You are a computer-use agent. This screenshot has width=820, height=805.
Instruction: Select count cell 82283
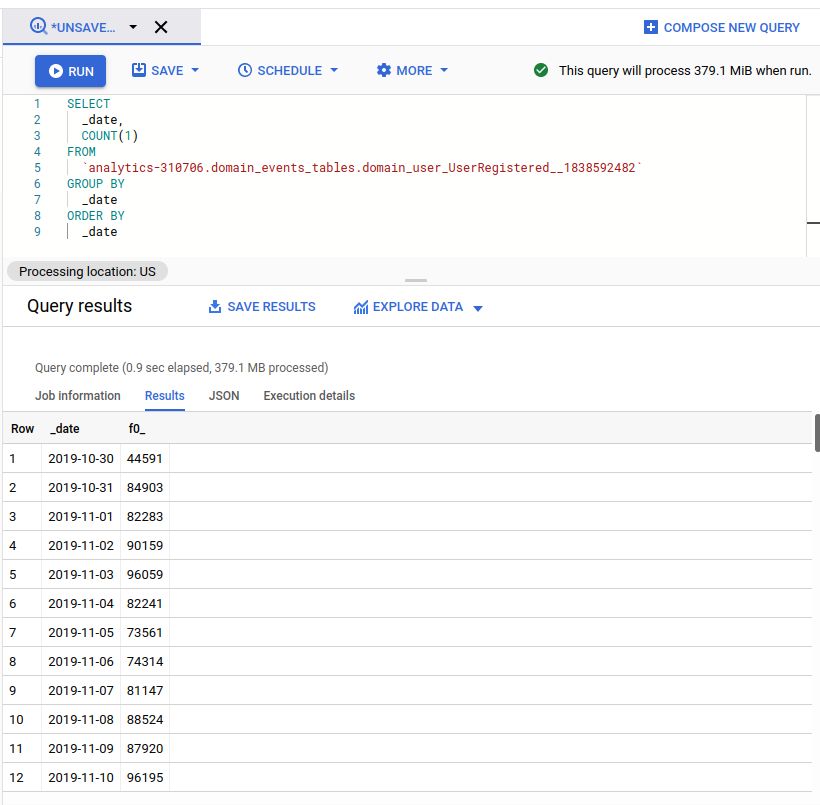tap(145, 517)
